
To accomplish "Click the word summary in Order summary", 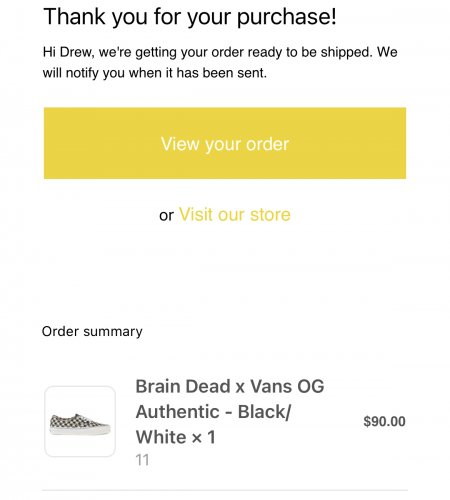I will (x=113, y=332).
